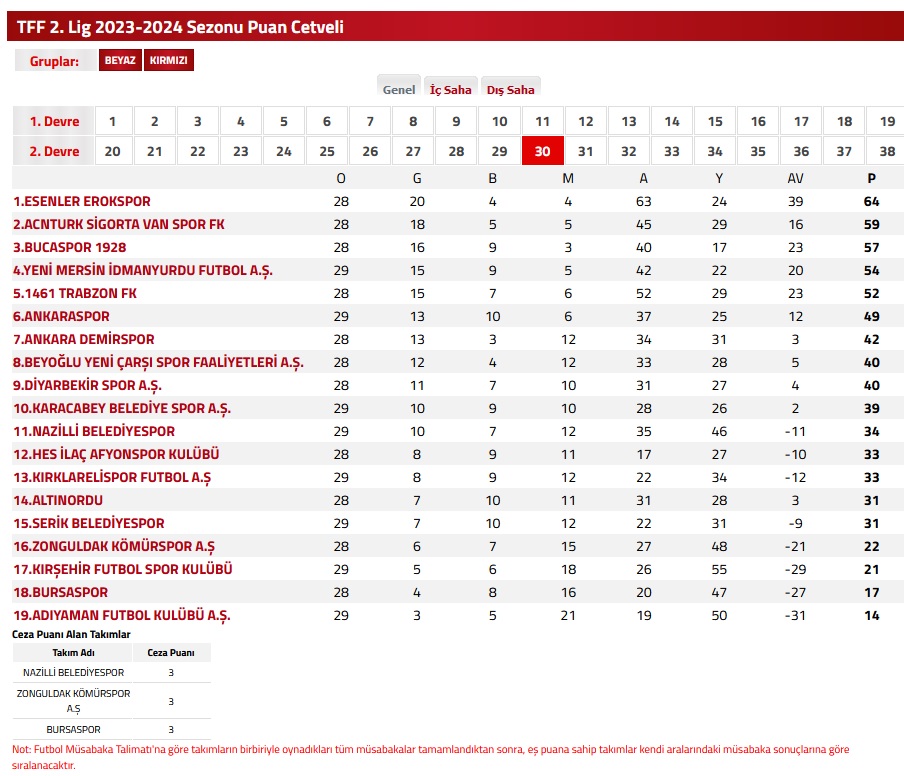Select highlighted week 30
The image size is (904, 776).
point(543,151)
